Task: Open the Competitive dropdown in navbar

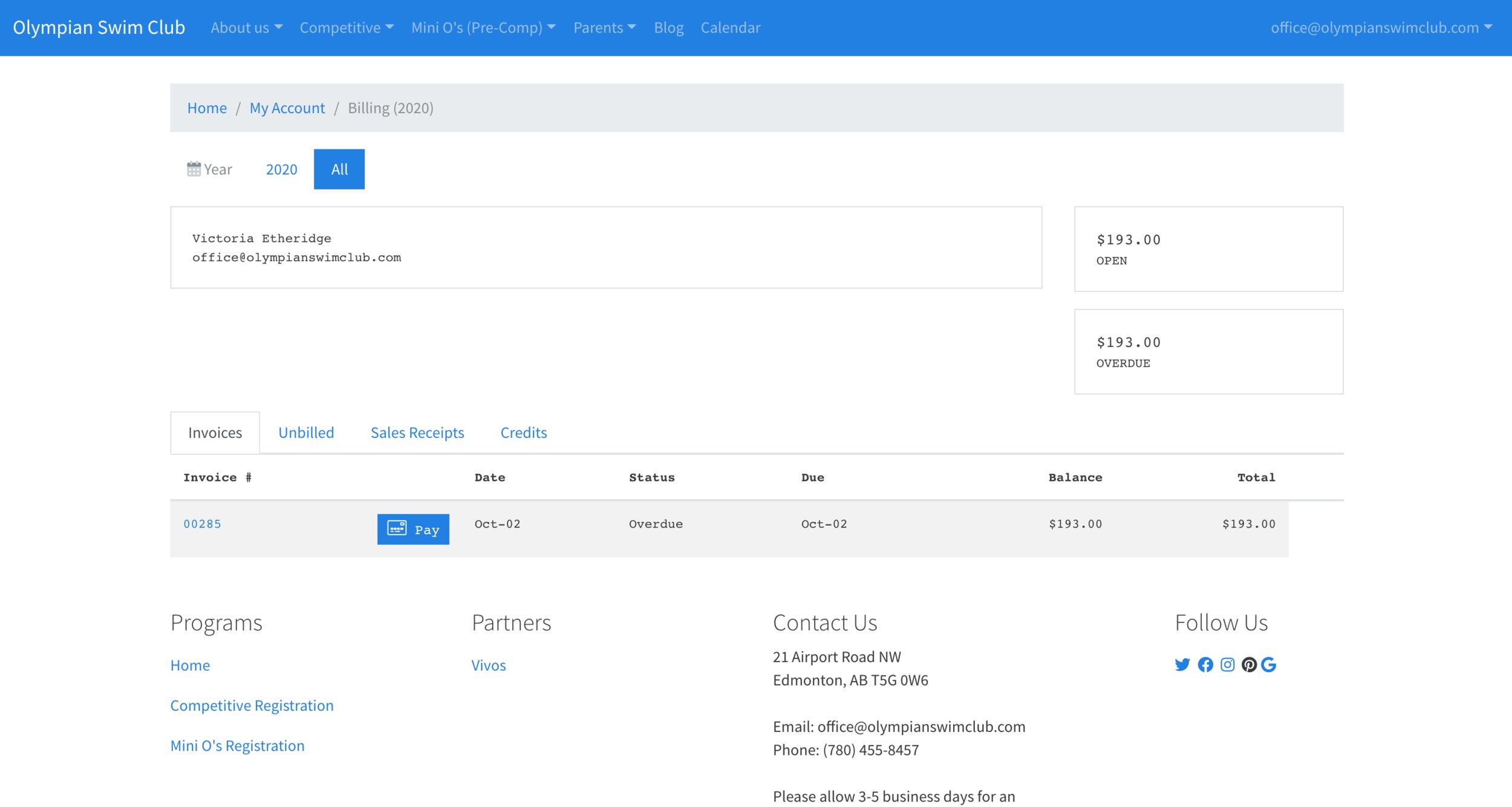Action: [347, 28]
